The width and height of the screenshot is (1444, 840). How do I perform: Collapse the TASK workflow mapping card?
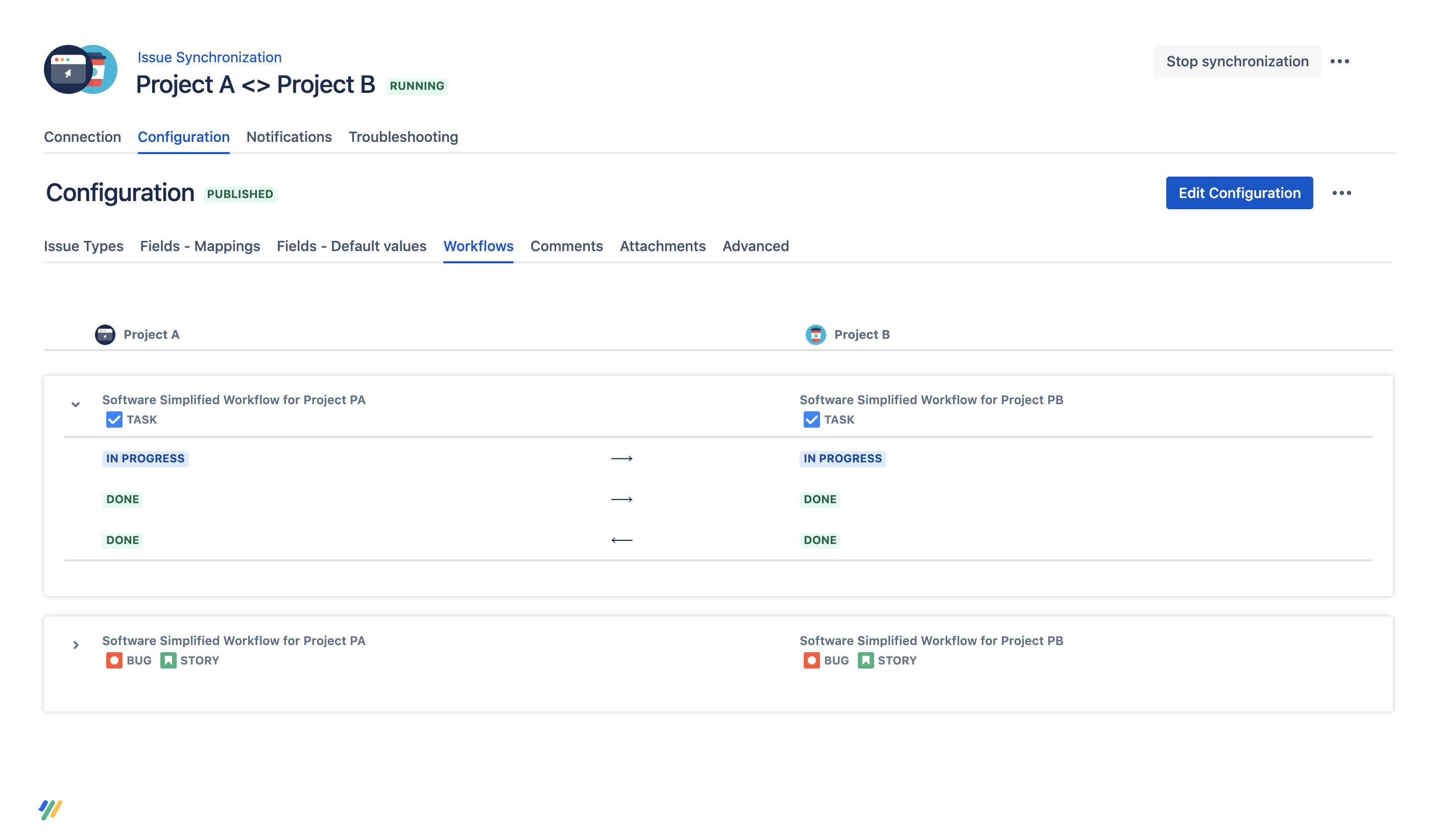pos(75,404)
